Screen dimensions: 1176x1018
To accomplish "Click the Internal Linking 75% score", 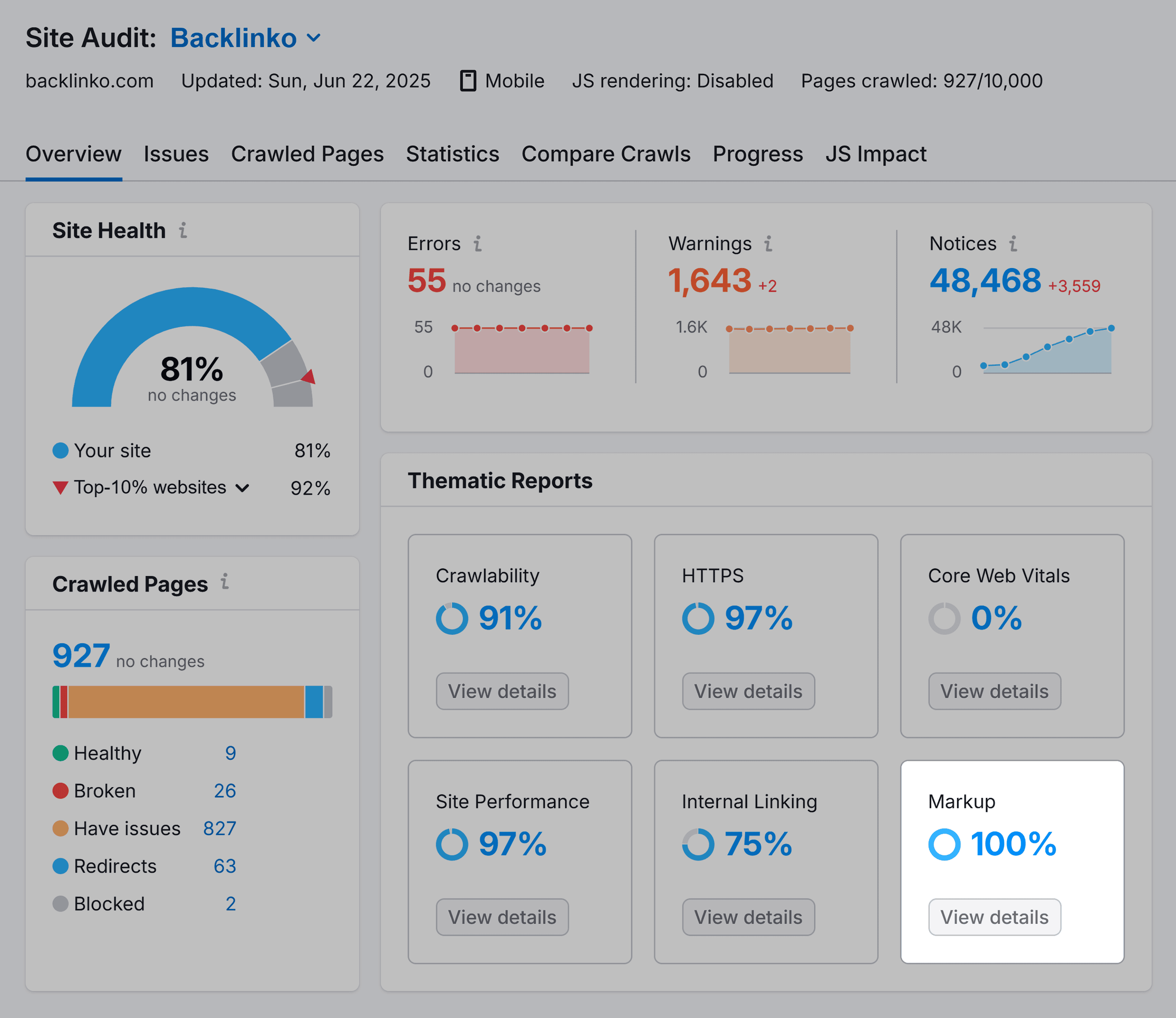I will point(758,844).
